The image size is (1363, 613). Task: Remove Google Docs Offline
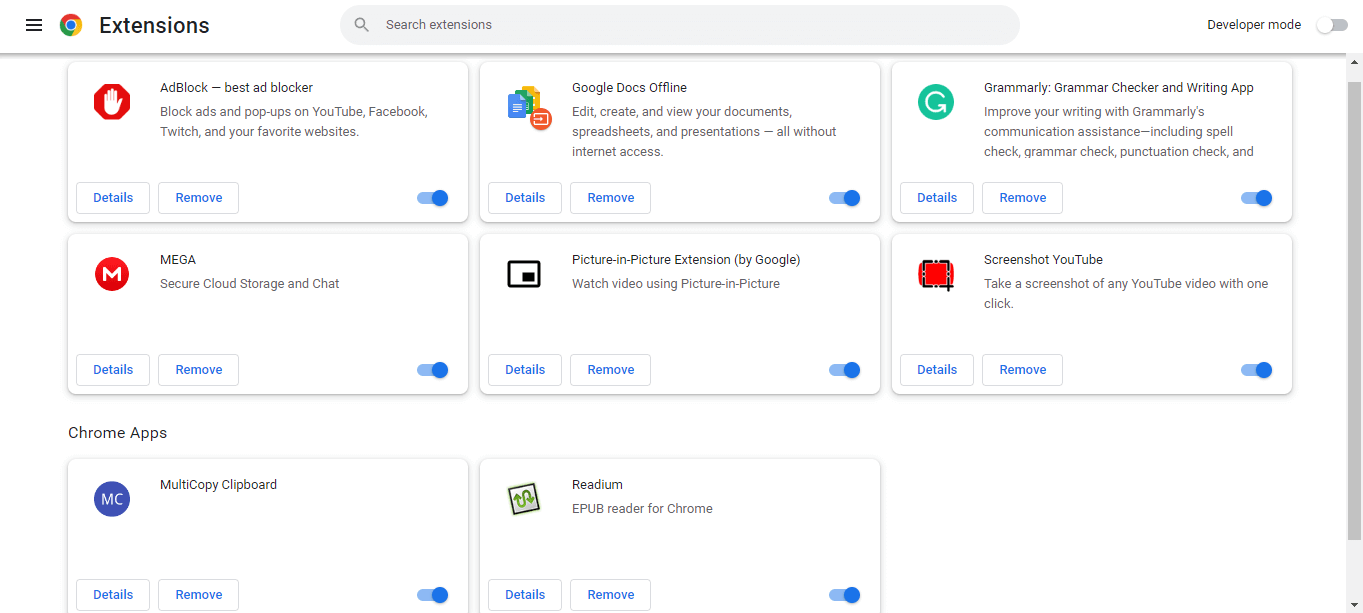(x=611, y=198)
